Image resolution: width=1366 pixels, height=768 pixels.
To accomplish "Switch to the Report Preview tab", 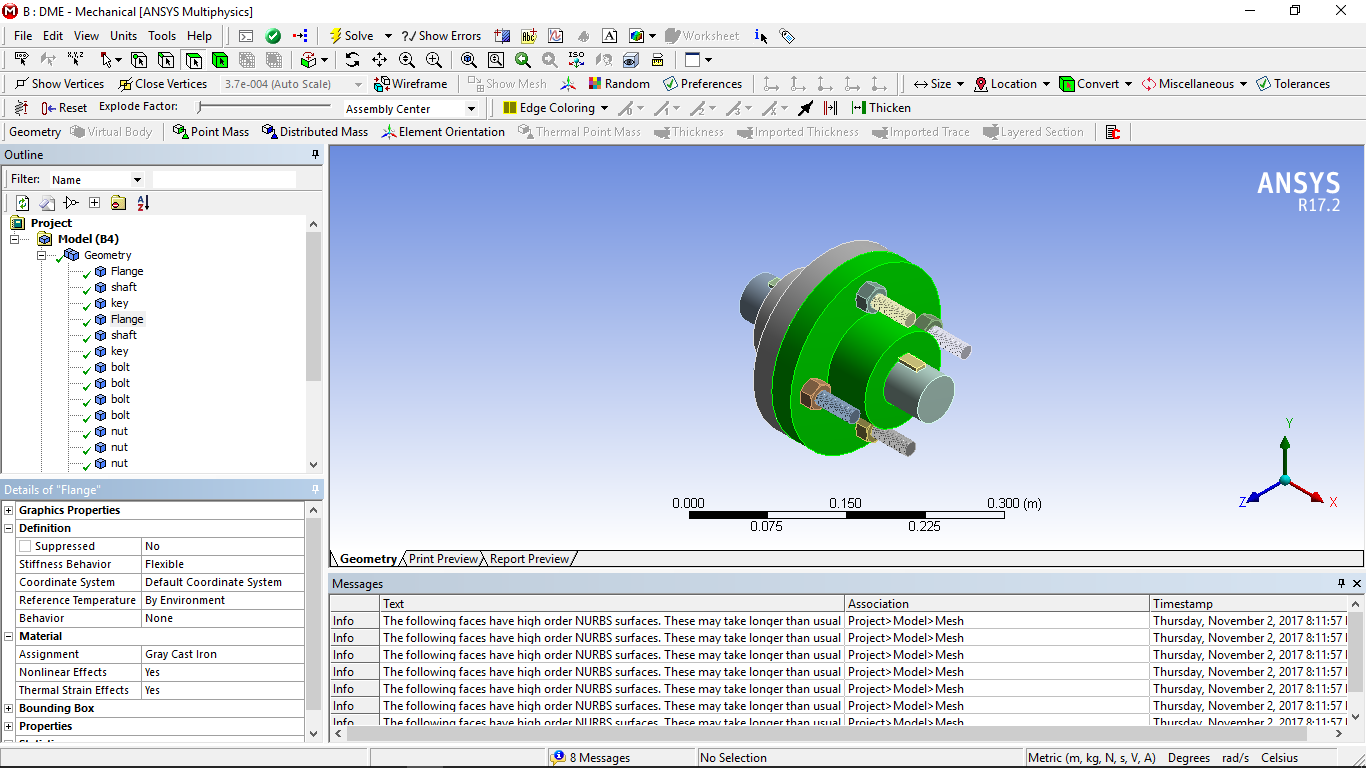I will click(x=529, y=559).
